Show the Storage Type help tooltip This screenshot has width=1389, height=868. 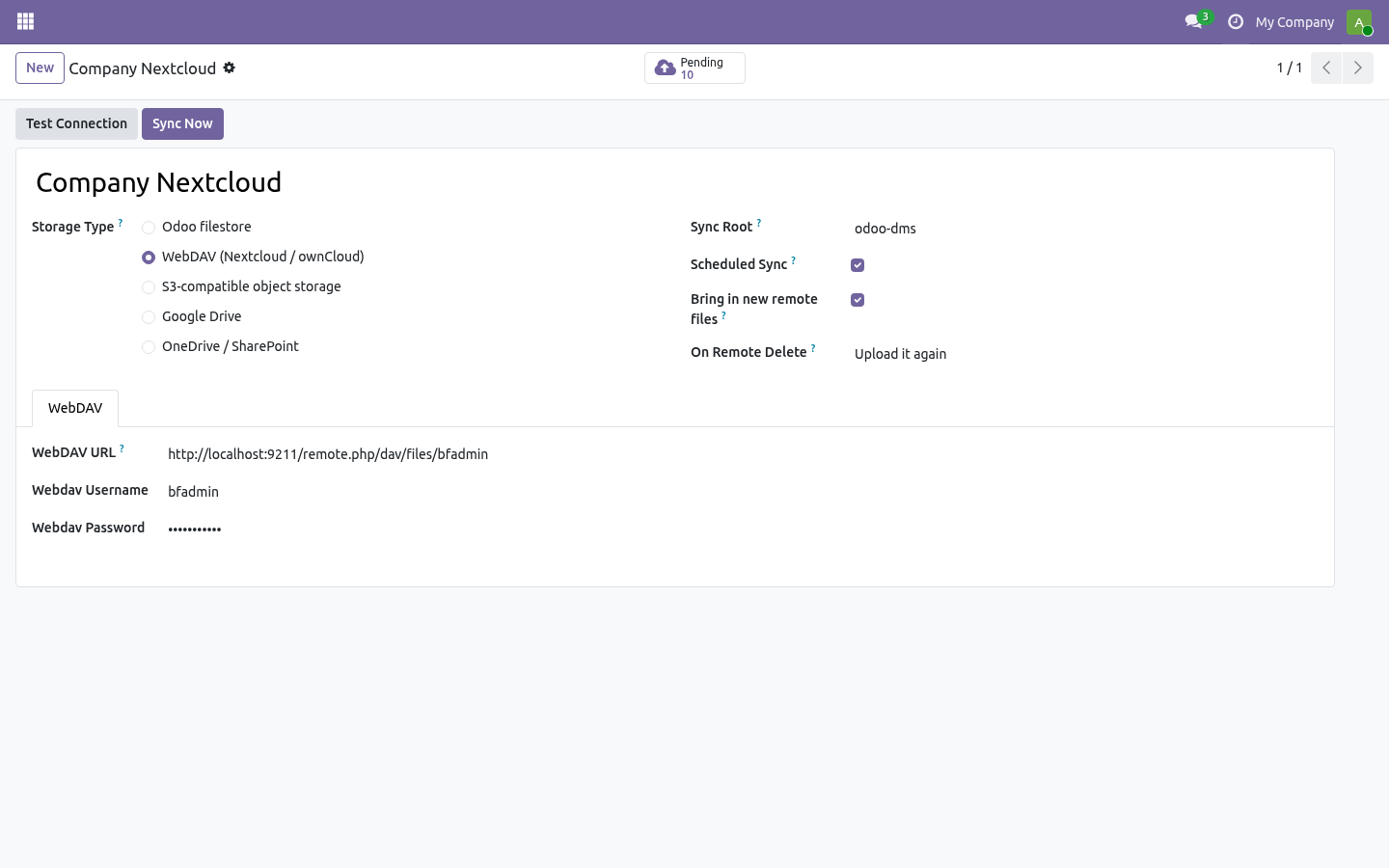click(121, 224)
